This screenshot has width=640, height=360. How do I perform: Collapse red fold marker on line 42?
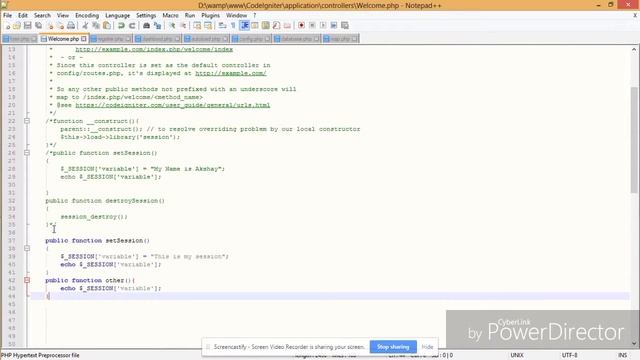pos(27,280)
